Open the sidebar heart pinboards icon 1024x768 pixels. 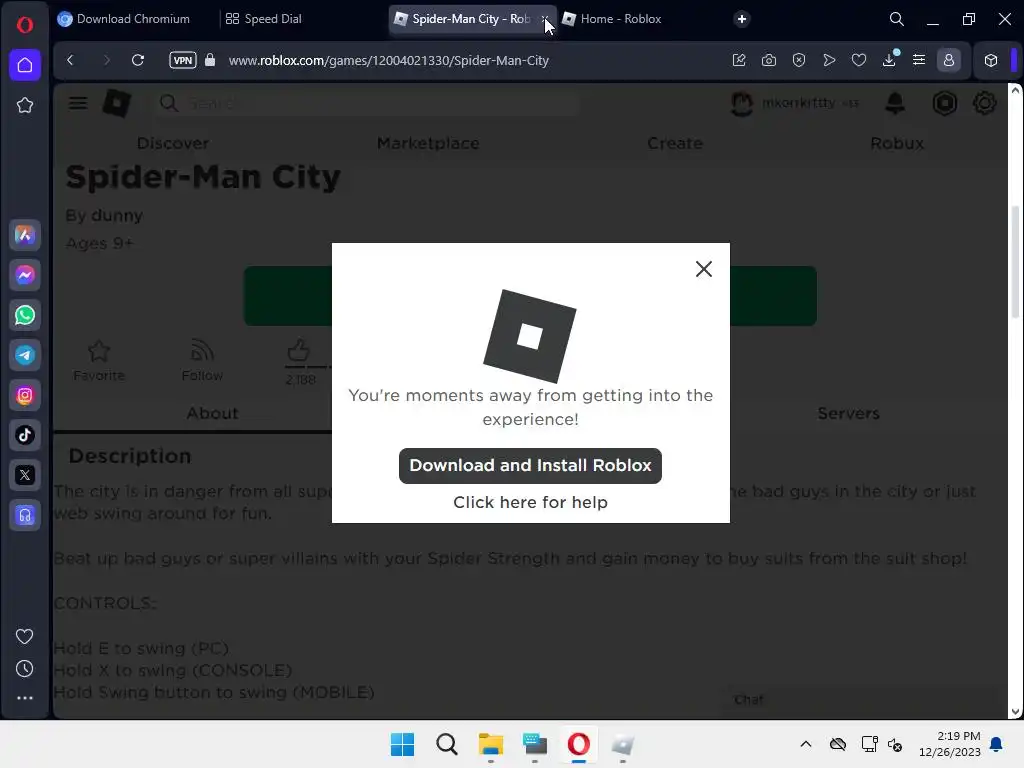[25, 636]
